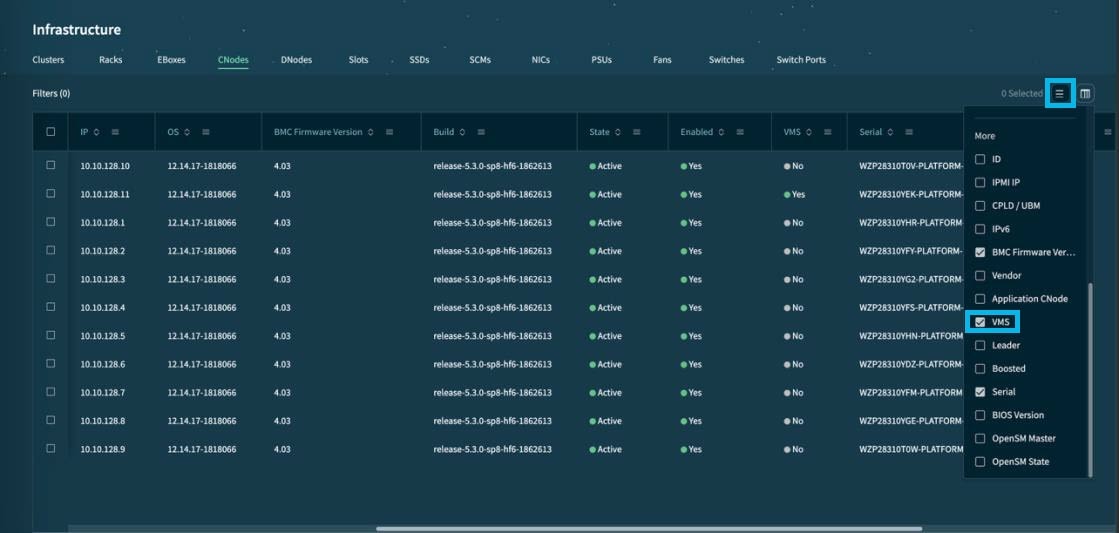Click the Filters (0) label
The width and height of the screenshot is (1119, 533).
(51, 93)
